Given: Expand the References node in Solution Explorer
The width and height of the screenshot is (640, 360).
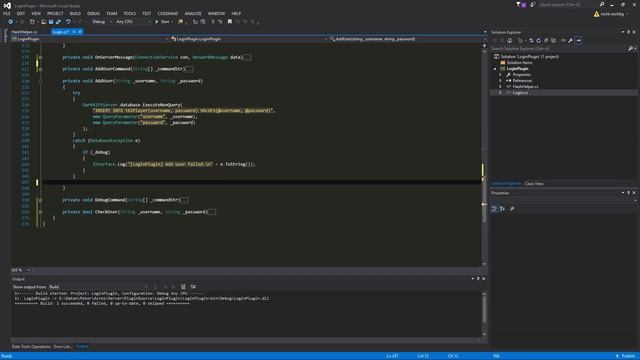Looking at the screenshot, I should coord(500,80).
